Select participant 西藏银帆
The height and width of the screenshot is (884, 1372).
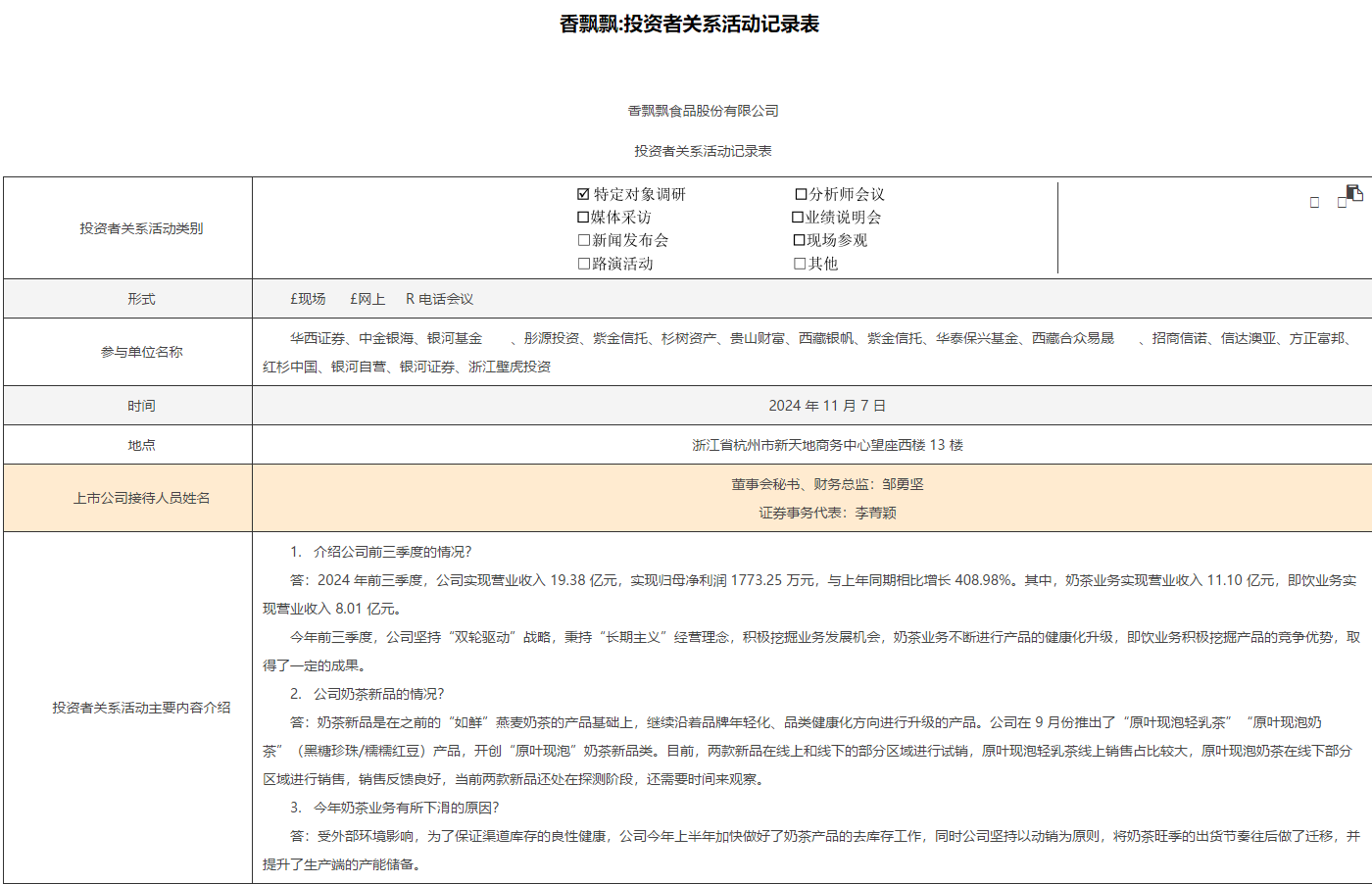click(x=826, y=338)
